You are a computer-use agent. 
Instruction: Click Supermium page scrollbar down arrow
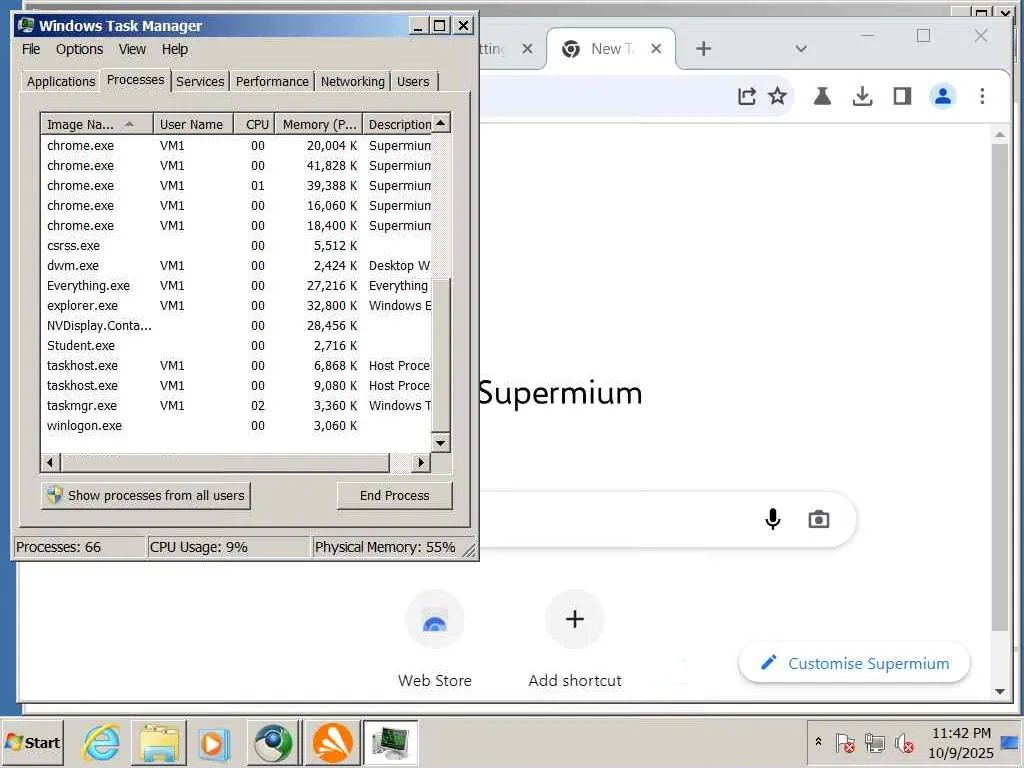click(x=1000, y=692)
